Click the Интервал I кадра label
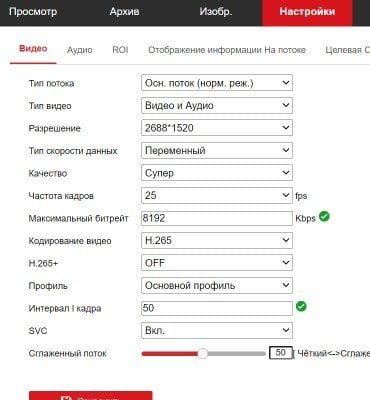The image size is (370, 400). (65, 308)
